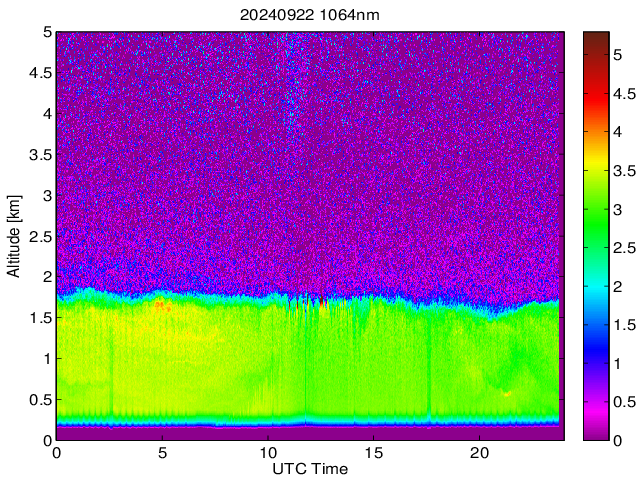The width and height of the screenshot is (640, 480).
Task: Click the "UTC Time" x-axis label
Action: [309, 468]
